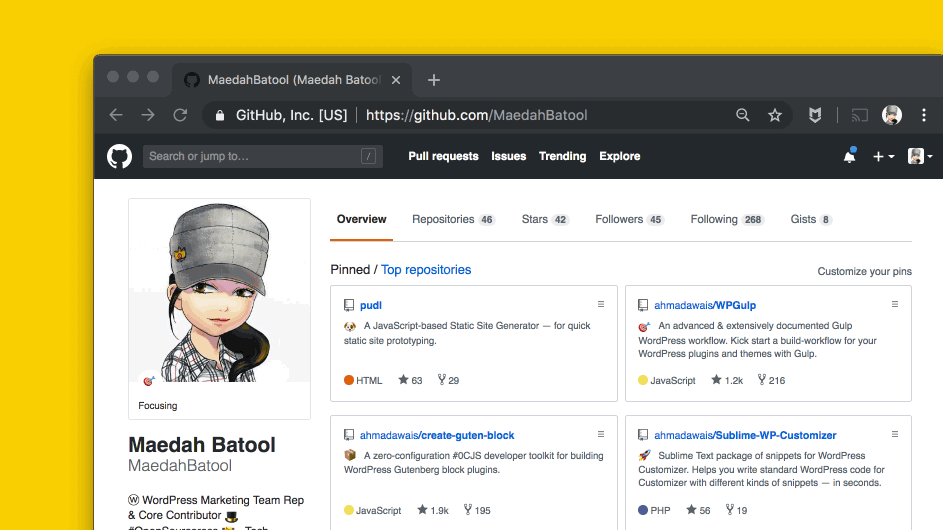Open the Chrome three-dot menu
The width and height of the screenshot is (943, 530).
coord(924,115)
